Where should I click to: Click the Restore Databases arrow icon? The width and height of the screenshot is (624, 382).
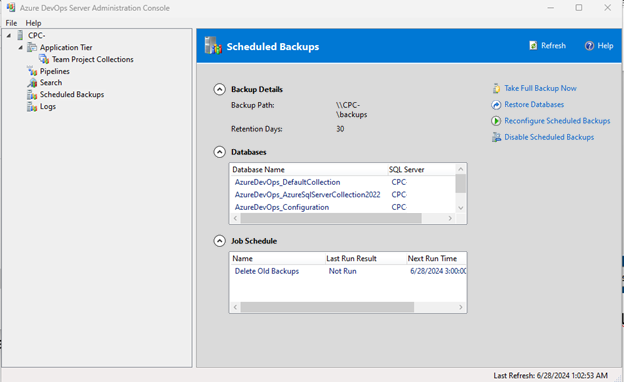pos(496,105)
